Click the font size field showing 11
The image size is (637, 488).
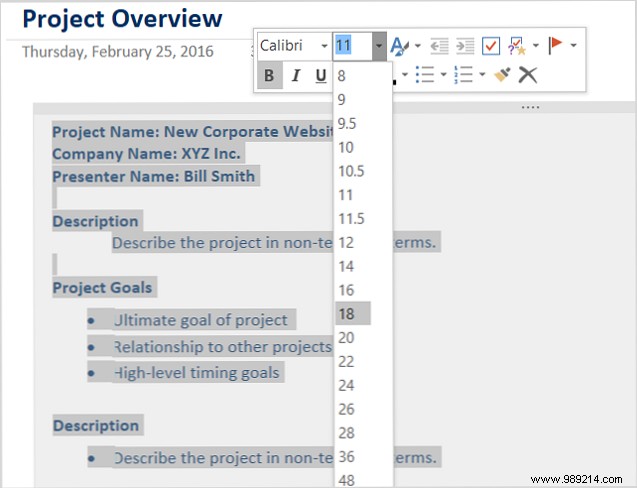(353, 46)
